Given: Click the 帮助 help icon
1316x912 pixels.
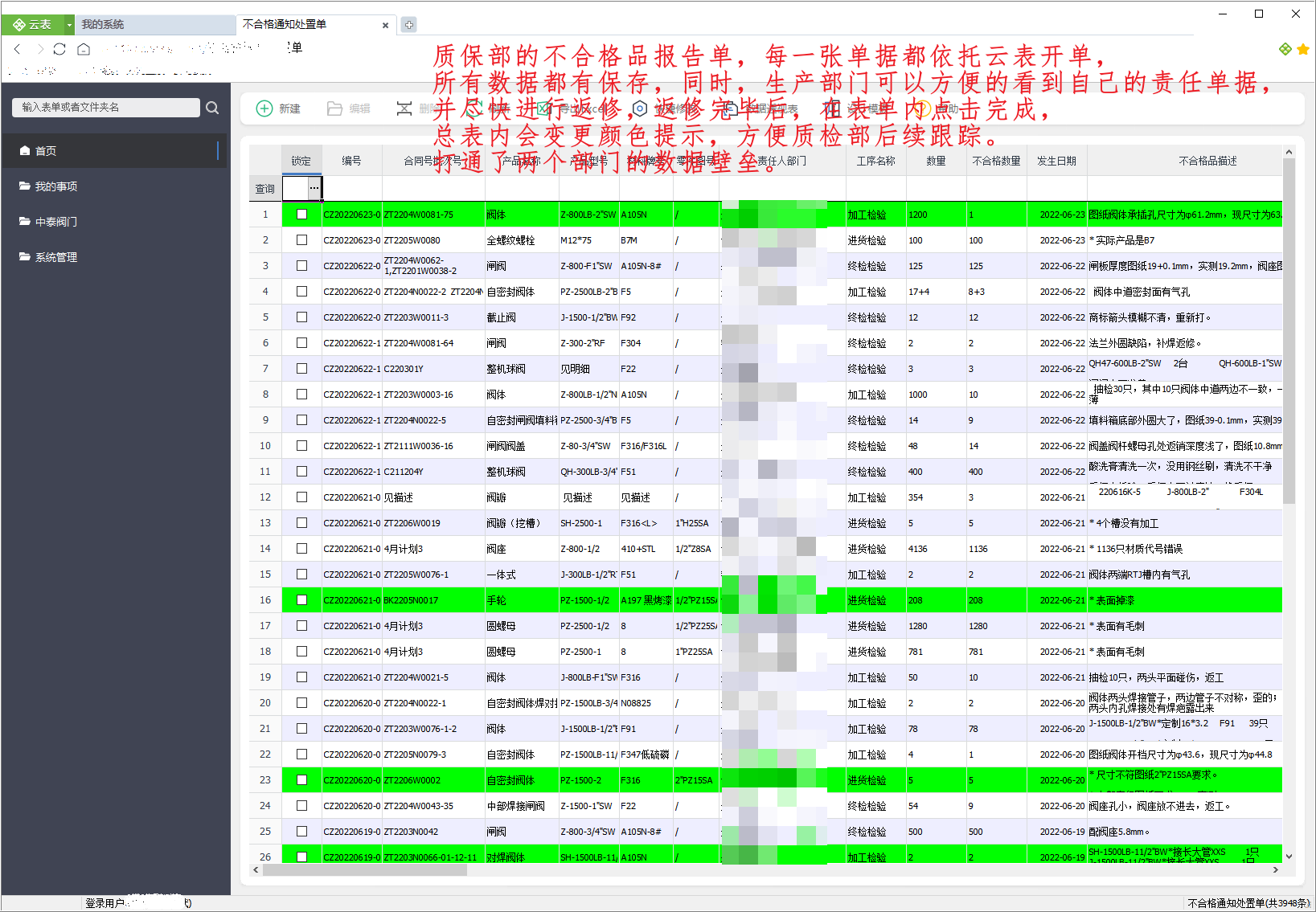Looking at the screenshot, I should (x=923, y=108).
